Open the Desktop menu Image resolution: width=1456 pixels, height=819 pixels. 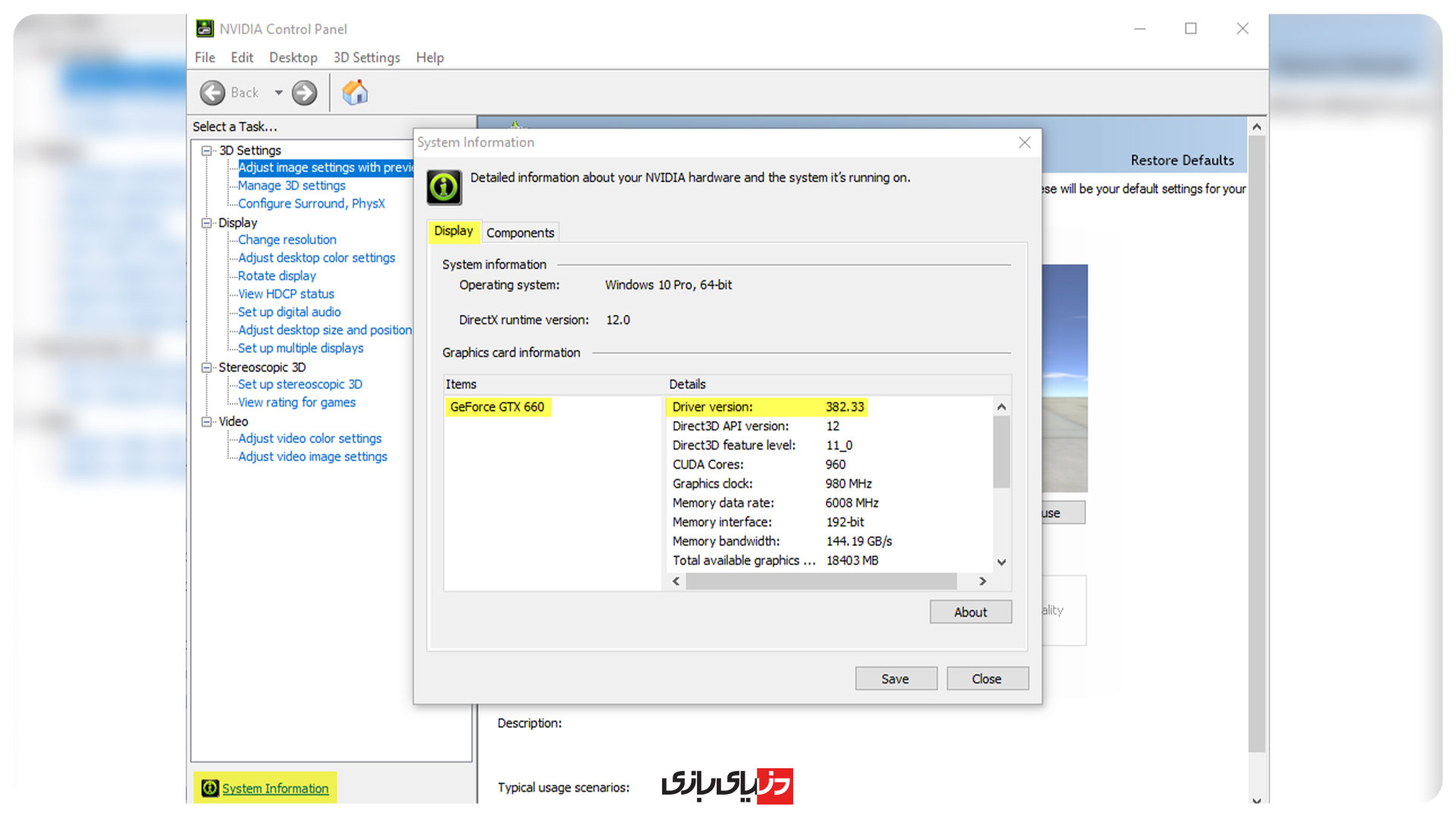pos(293,57)
